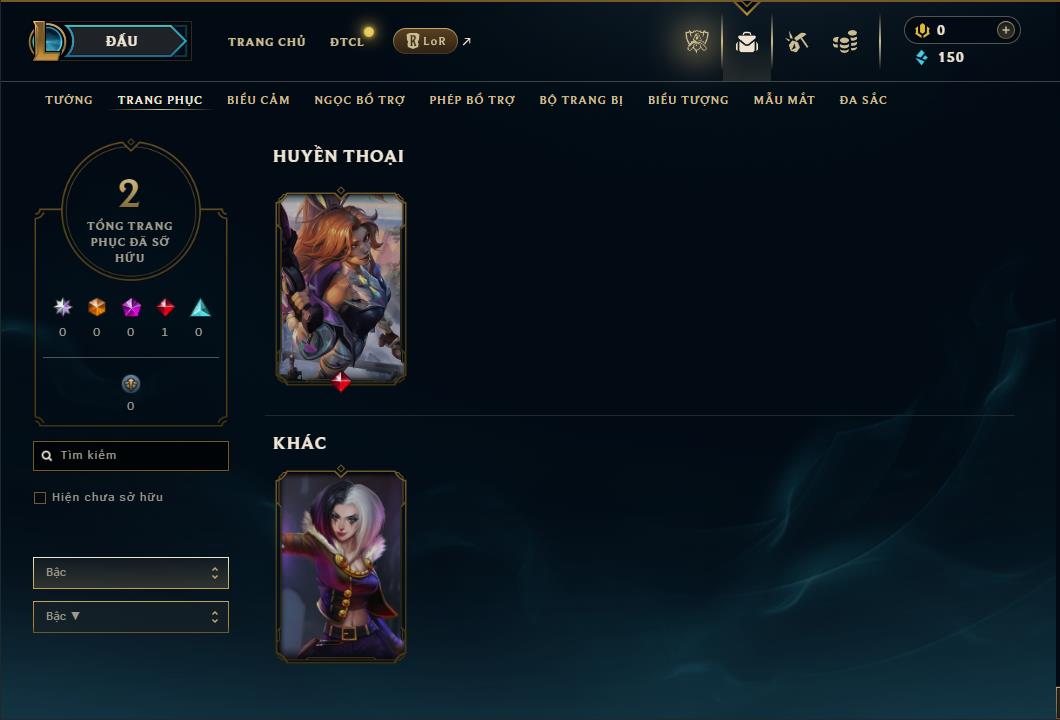The image size is (1060, 720).
Task: Go to TRANG CHỦ home page
Action: click(x=267, y=42)
